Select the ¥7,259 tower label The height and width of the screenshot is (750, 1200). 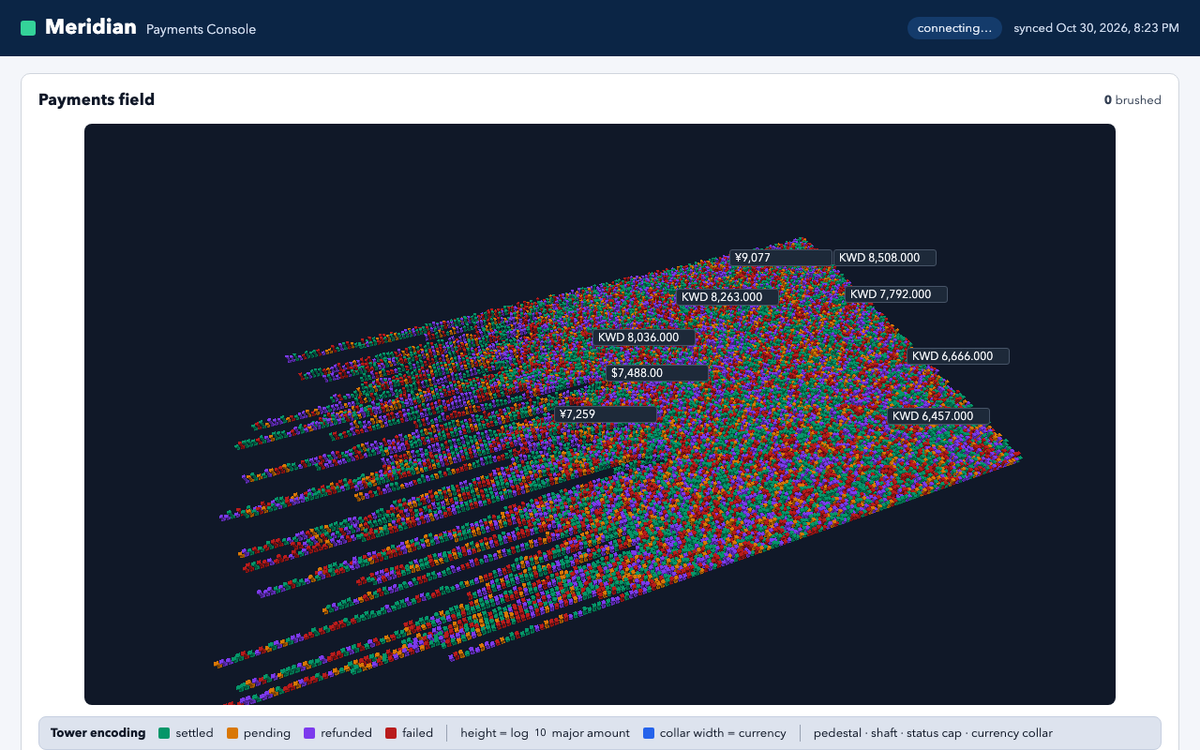point(606,414)
